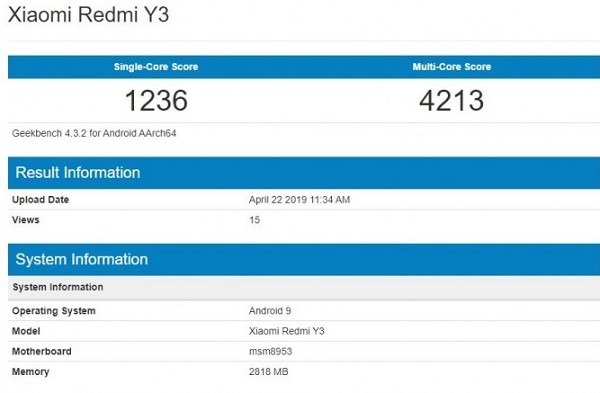Click the 2818 MB memory value
The height and width of the screenshot is (393, 600).
point(269,372)
